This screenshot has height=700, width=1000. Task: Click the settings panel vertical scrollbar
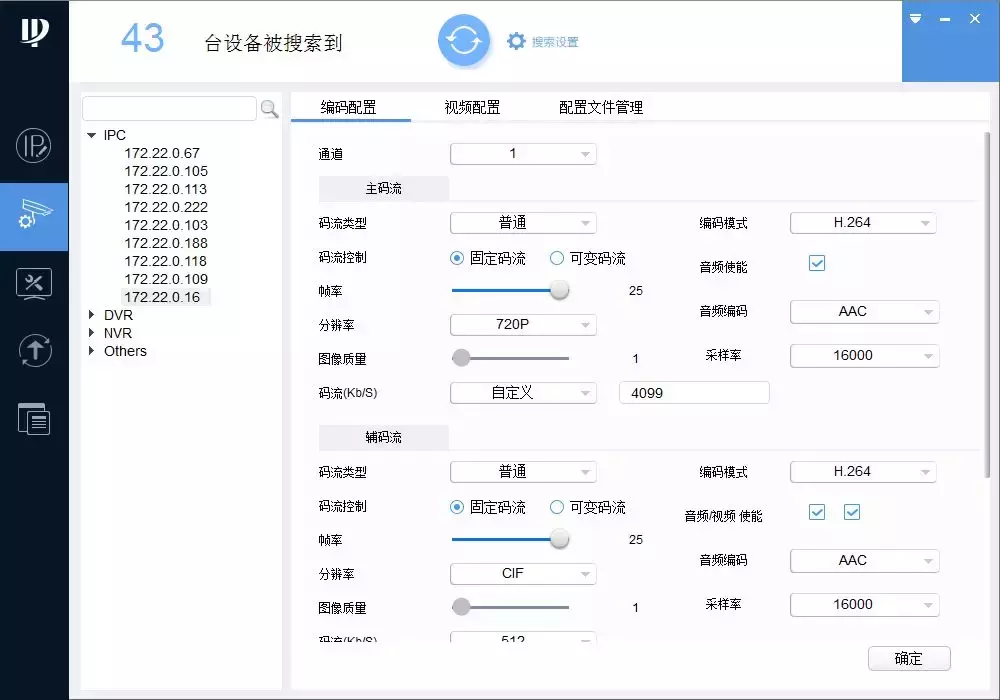pos(987,305)
